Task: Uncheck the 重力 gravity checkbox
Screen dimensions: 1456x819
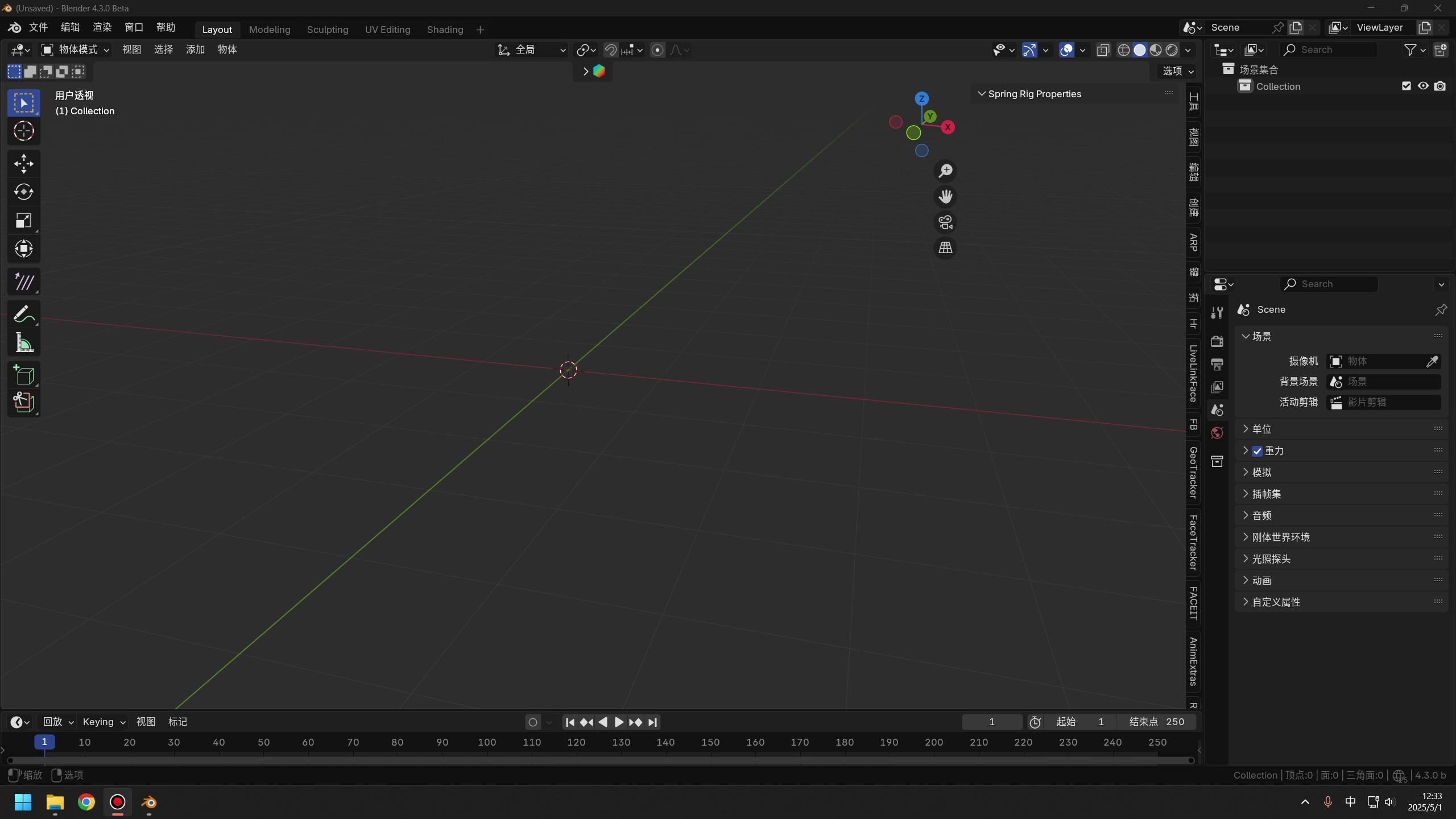Action: pos(1258,451)
